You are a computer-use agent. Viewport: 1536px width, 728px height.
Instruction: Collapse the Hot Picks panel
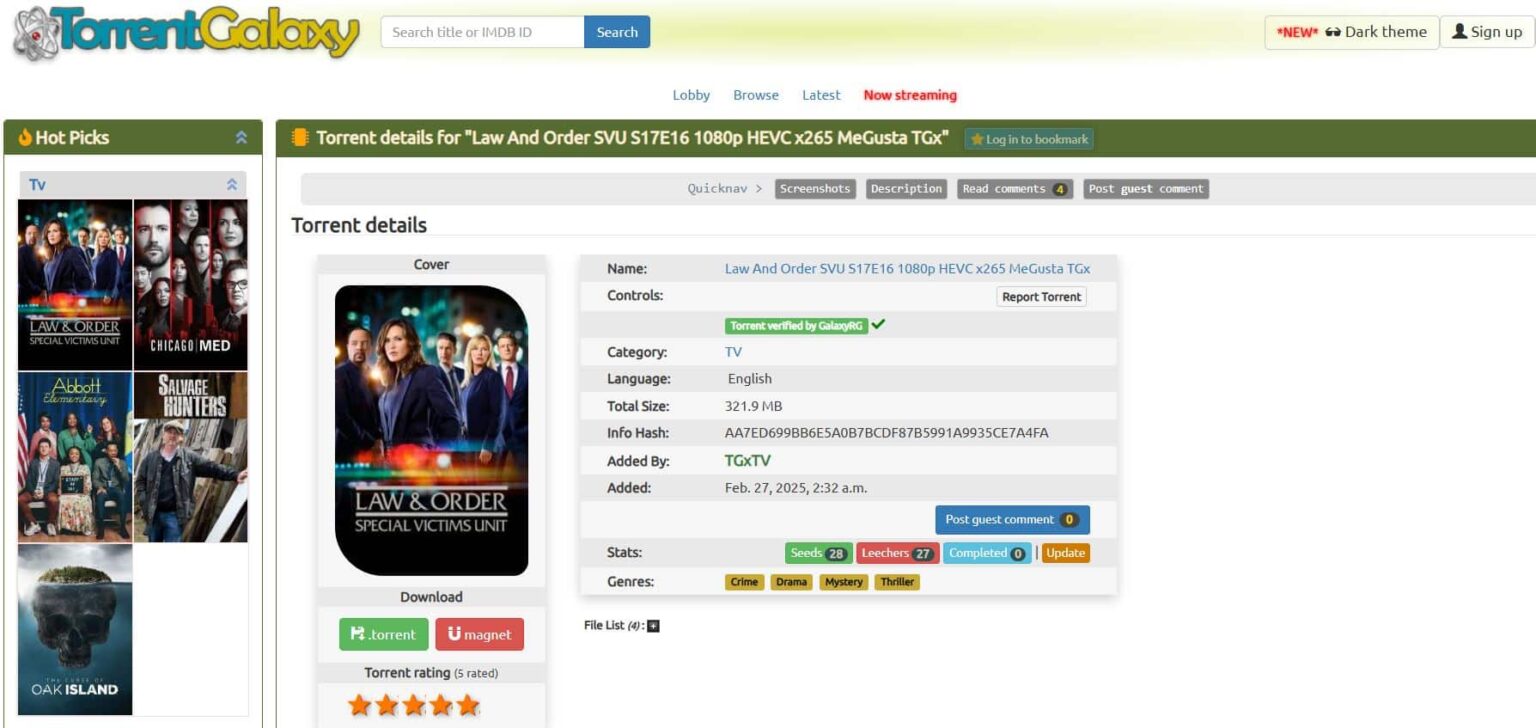click(x=241, y=137)
